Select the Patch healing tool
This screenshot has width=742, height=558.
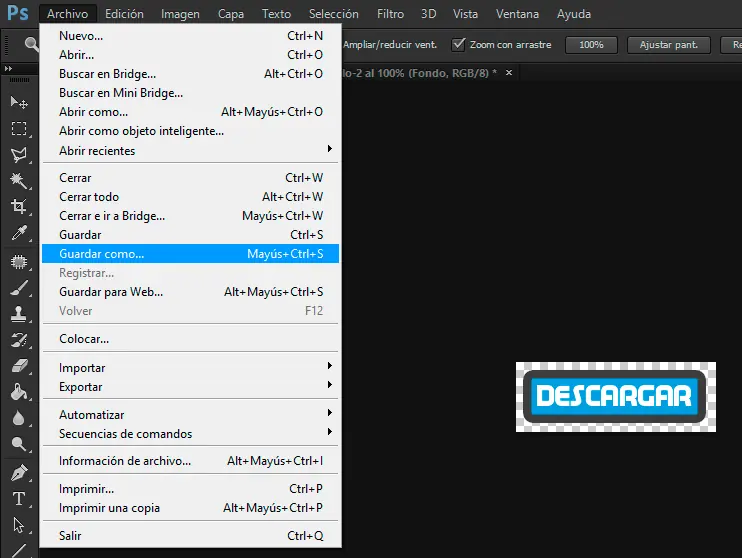(19, 262)
